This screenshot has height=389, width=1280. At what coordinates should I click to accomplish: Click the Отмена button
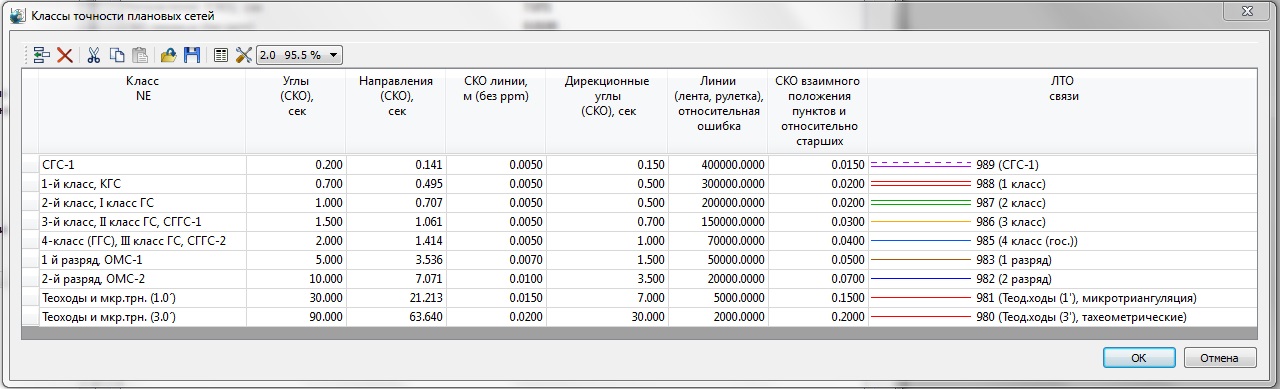[x=1220, y=357]
